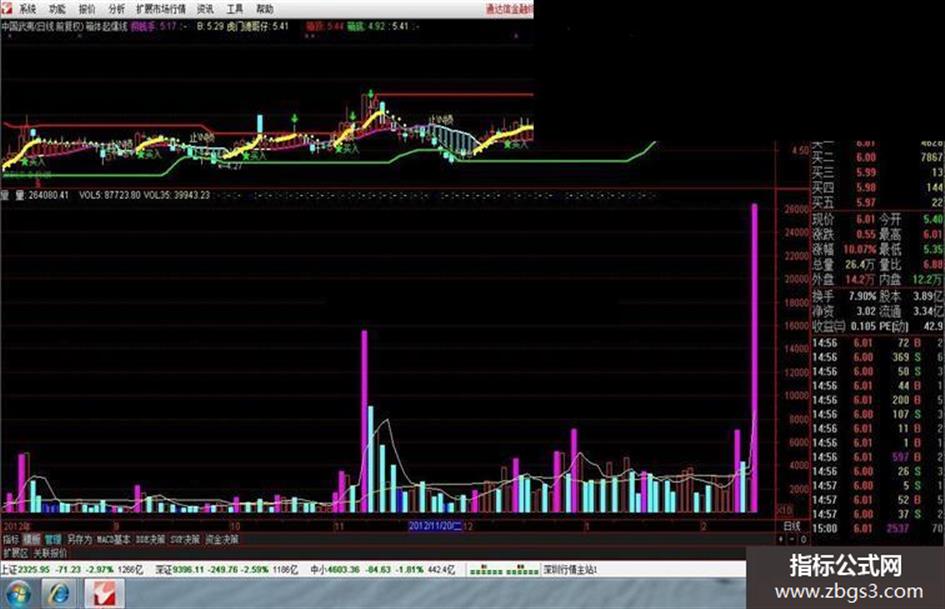Click the 现价 6.01 value
The height and width of the screenshot is (609, 945).
click(865, 219)
